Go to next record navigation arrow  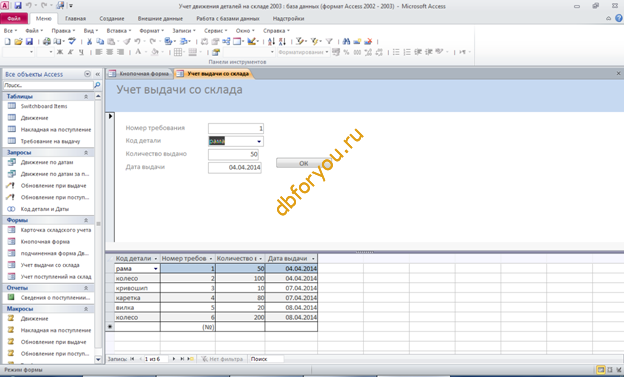174,359
